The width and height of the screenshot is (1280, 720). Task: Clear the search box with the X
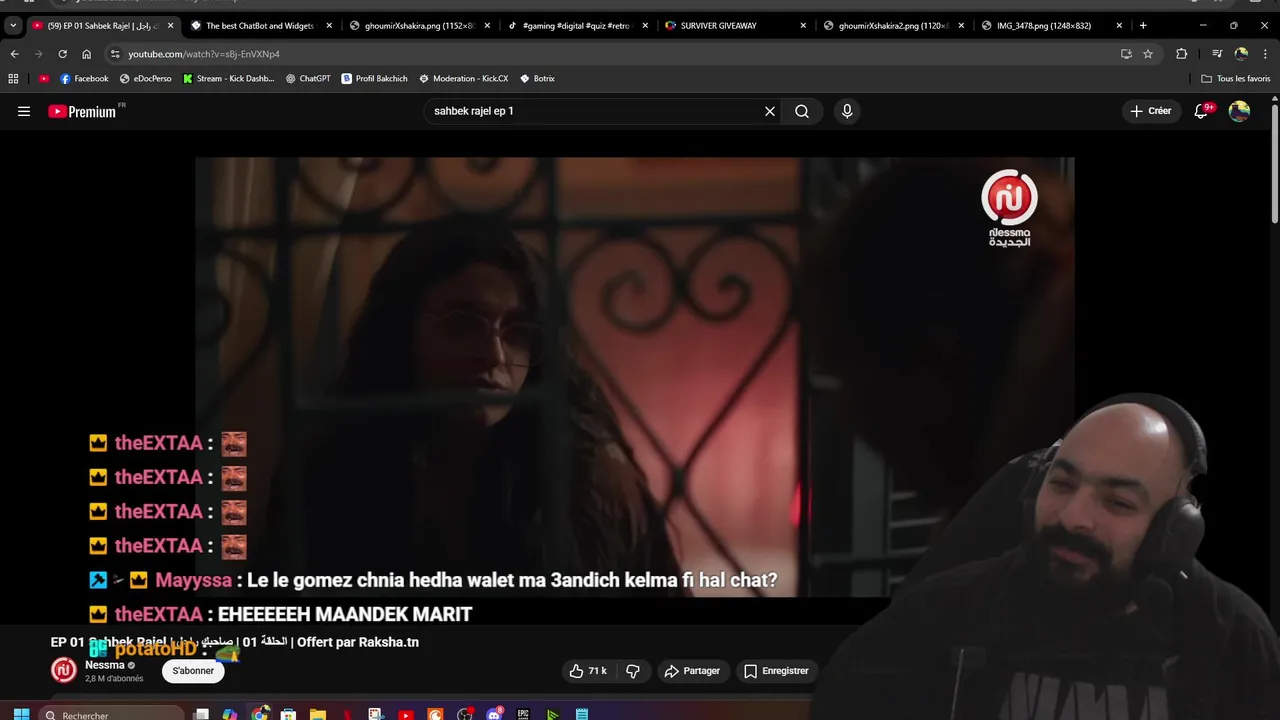click(770, 111)
